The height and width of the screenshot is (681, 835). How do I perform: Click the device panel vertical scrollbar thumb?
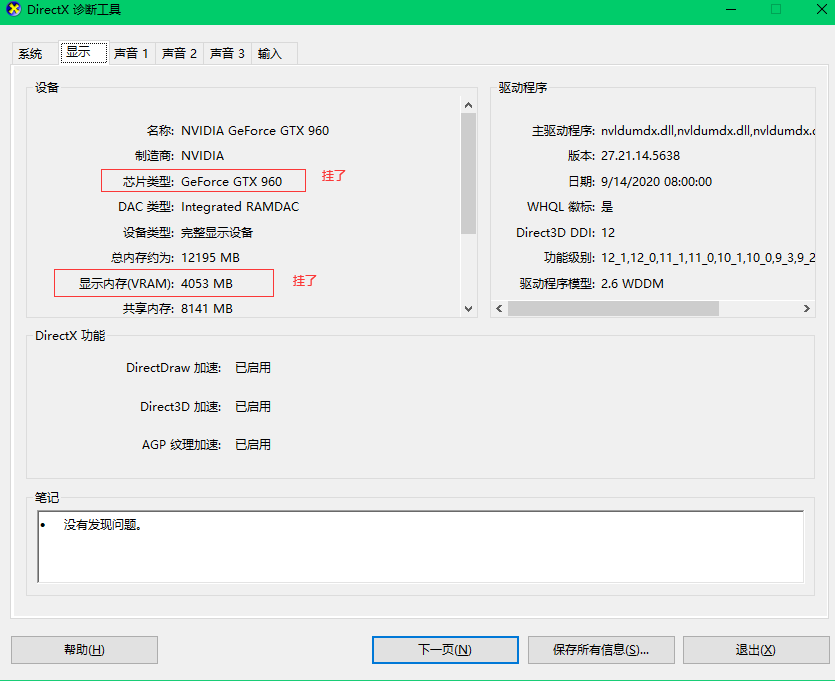click(x=469, y=174)
